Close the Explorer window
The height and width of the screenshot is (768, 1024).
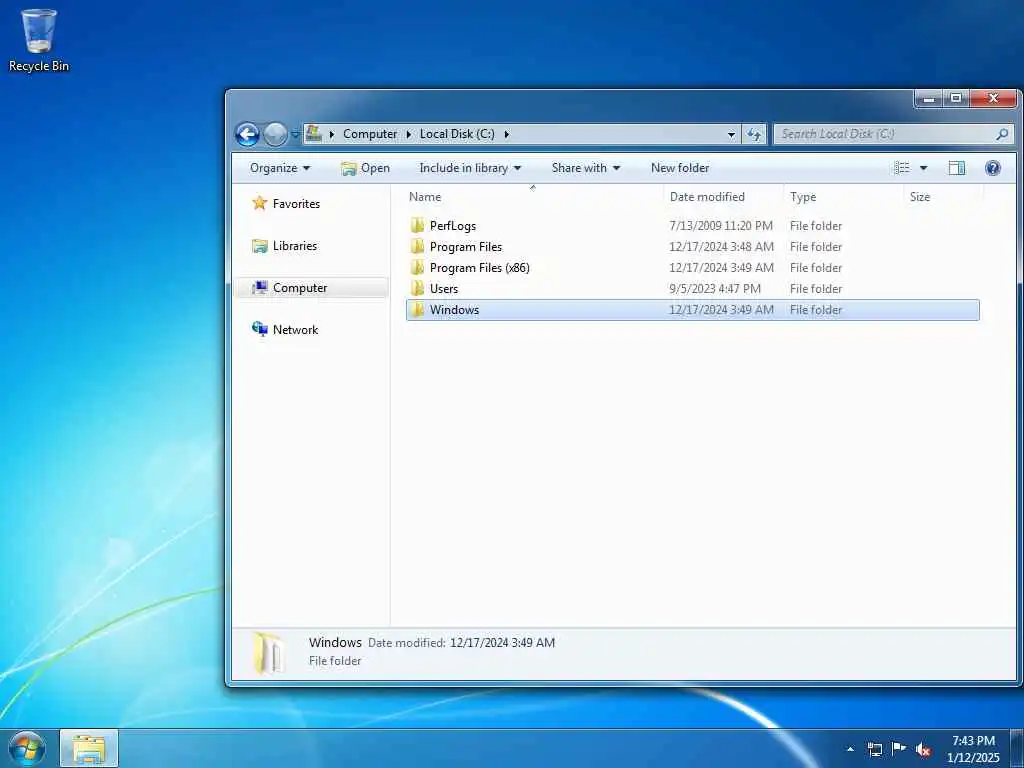pyautogui.click(x=993, y=99)
